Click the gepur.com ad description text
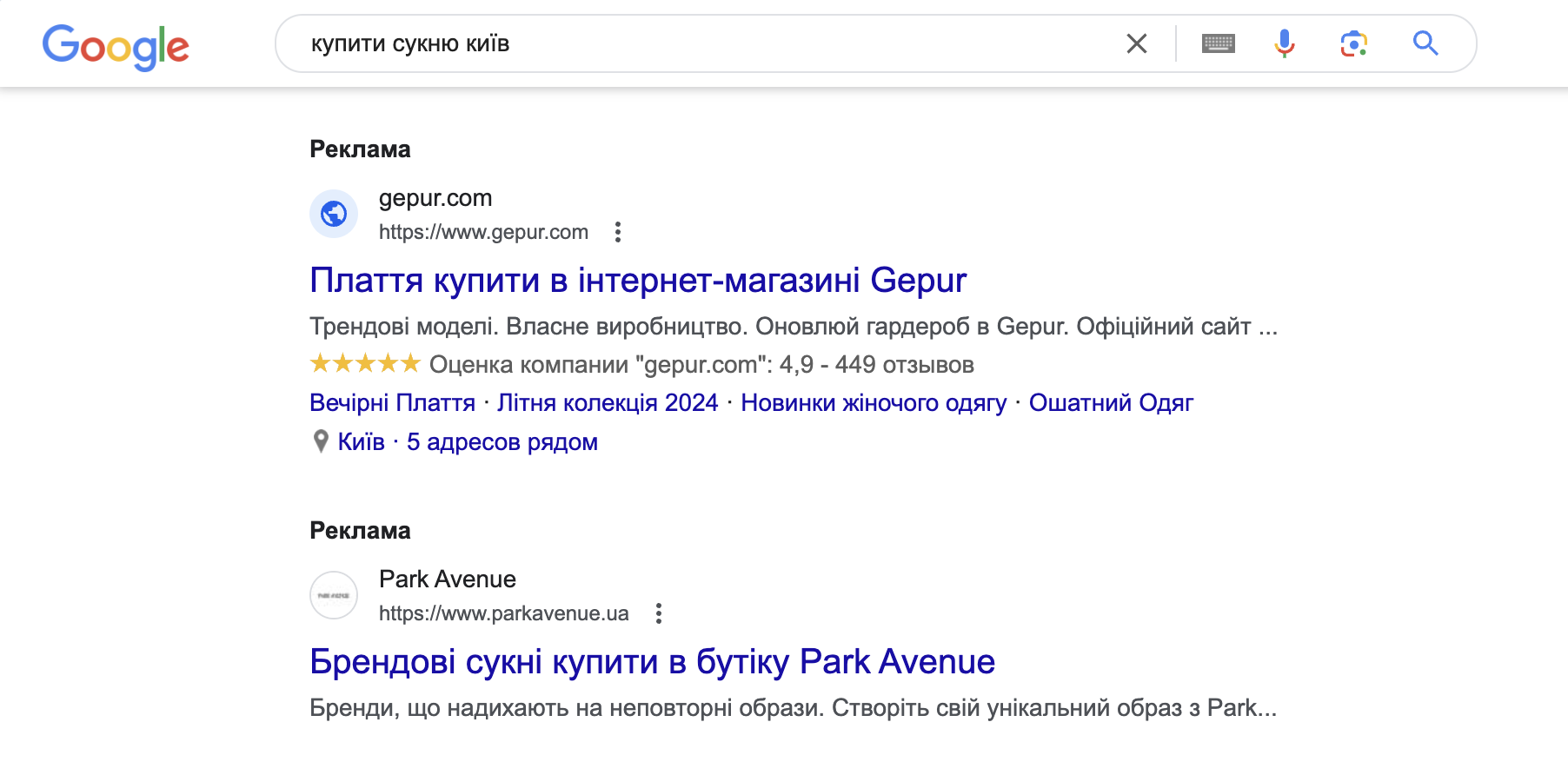 click(x=794, y=327)
